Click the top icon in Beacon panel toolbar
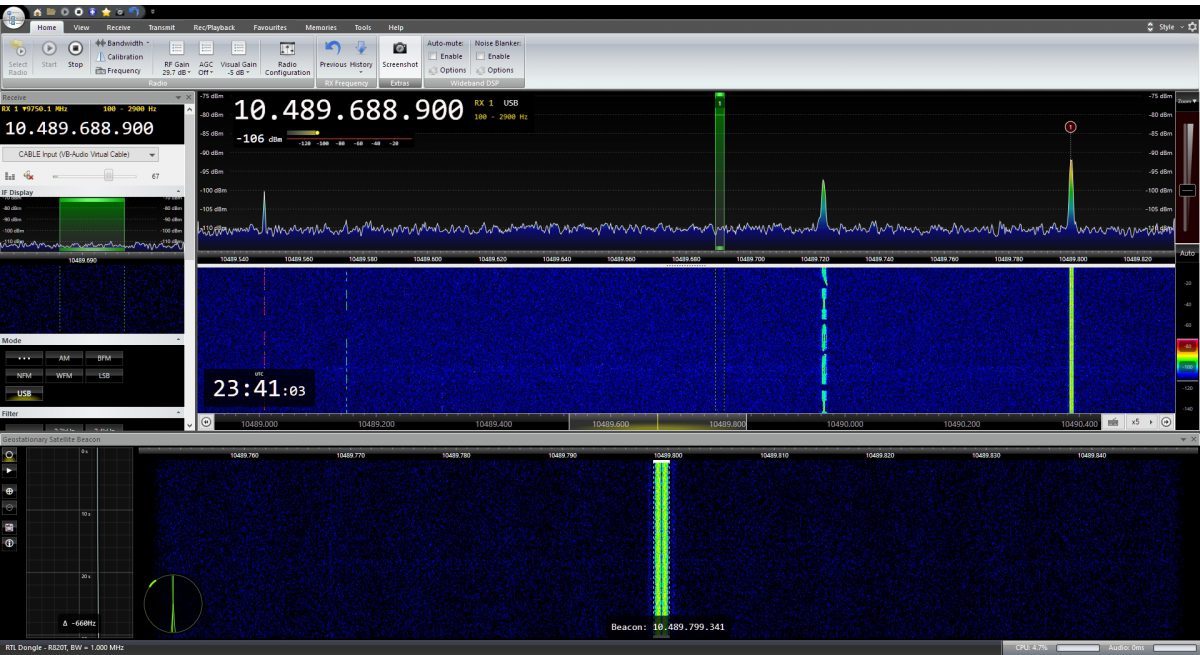Viewport: 1200px width, 655px height. click(9, 455)
